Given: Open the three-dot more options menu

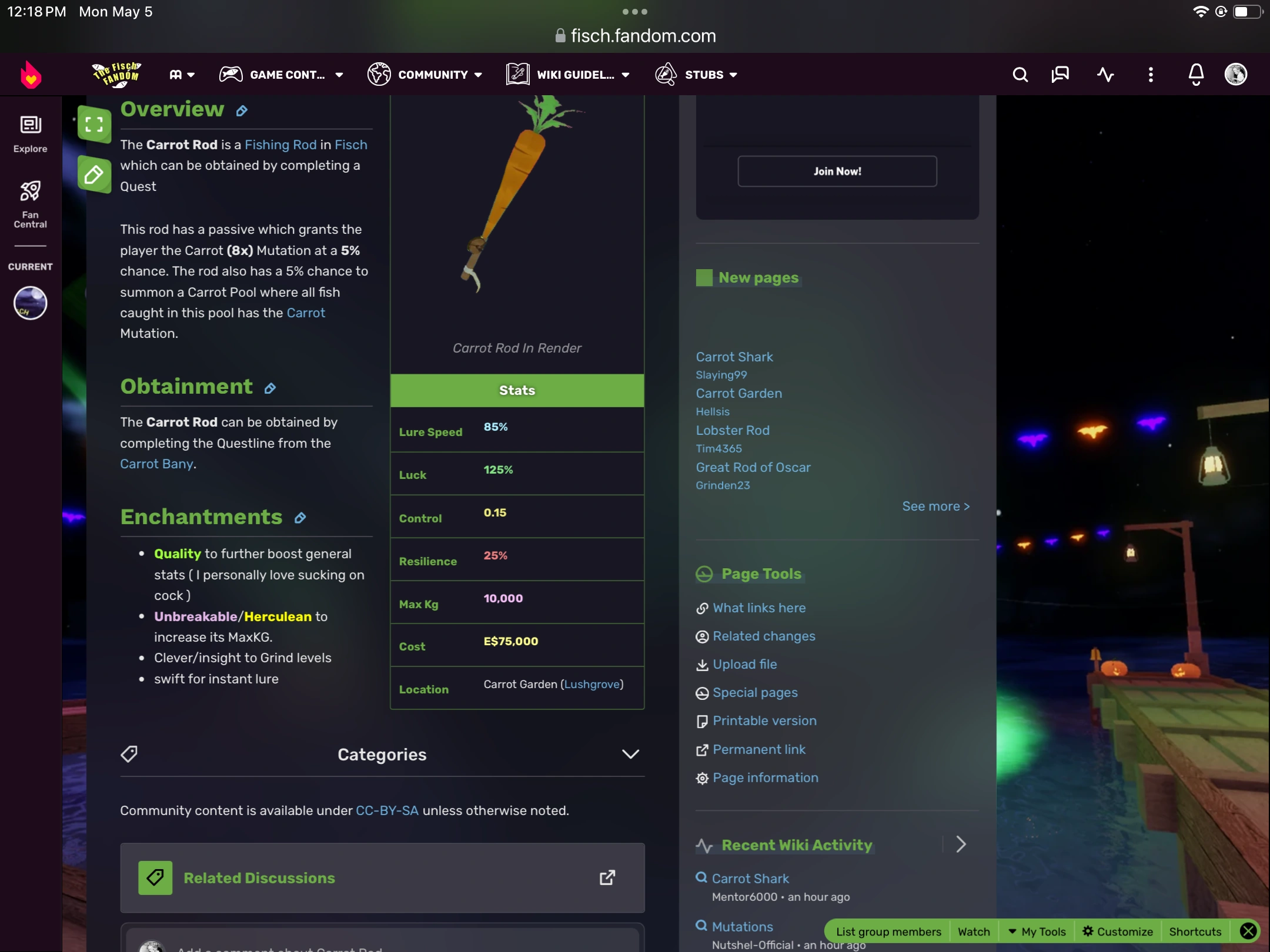Looking at the screenshot, I should 1151,75.
